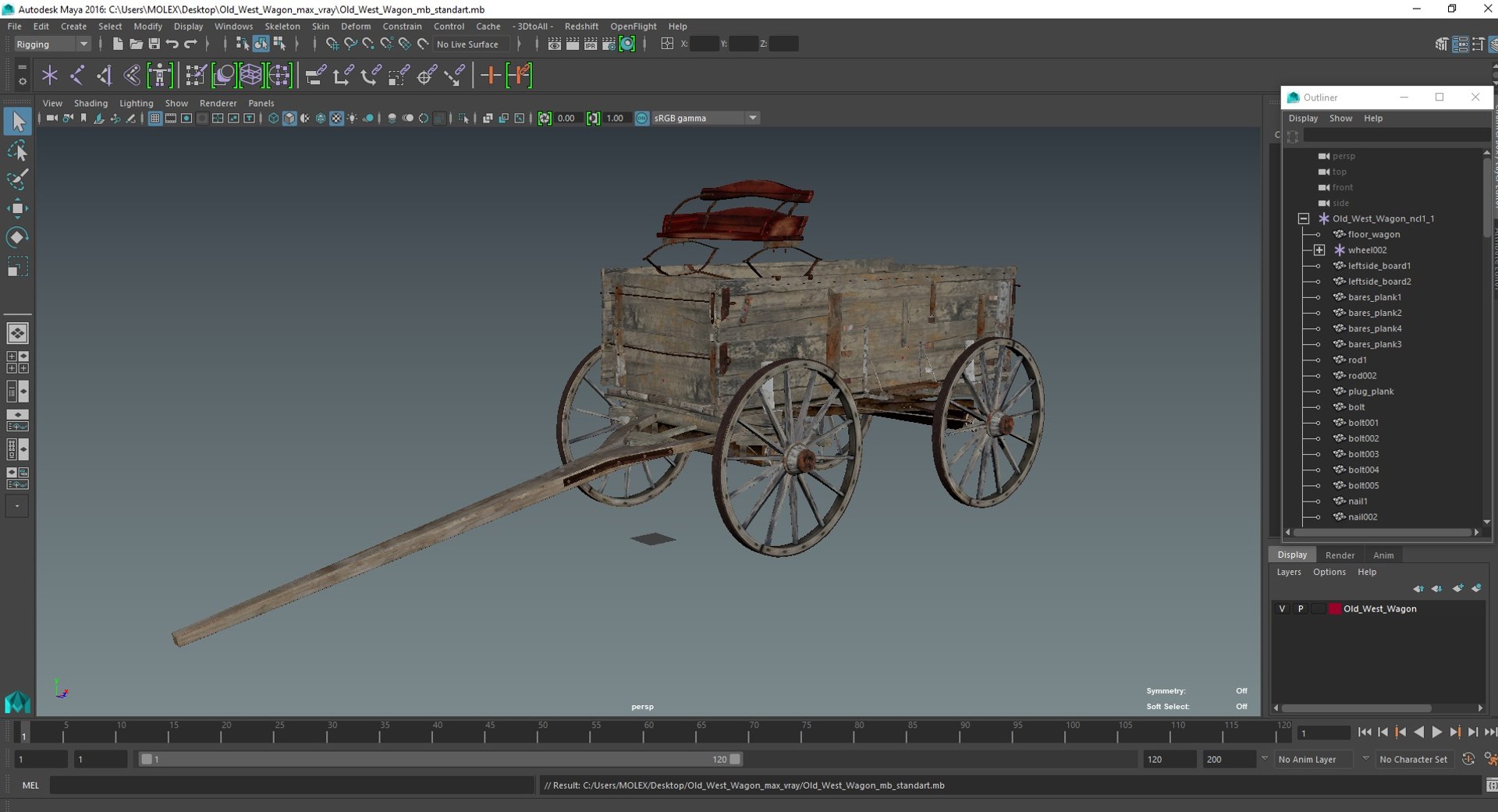This screenshot has width=1498, height=812.
Task: Click the auto keyframe toggle icon
Action: [x=1468, y=759]
